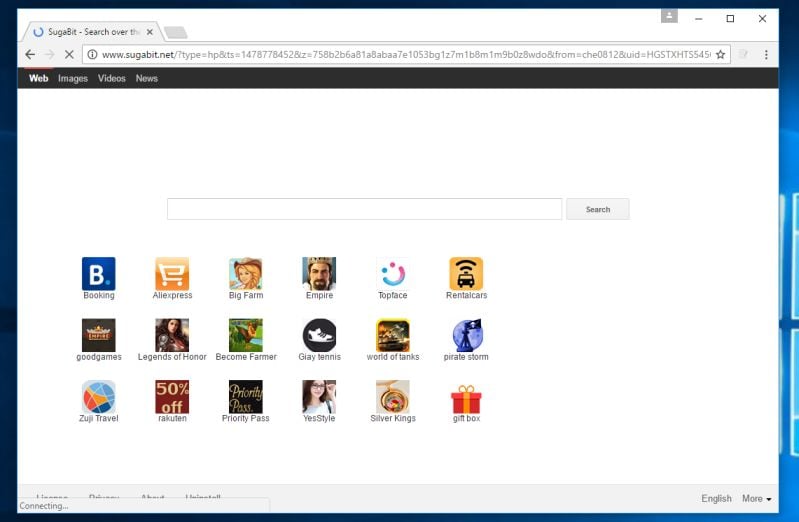Screen dimensions: 799x522
Task: Launch the Big Farm icon
Action: pos(246,274)
